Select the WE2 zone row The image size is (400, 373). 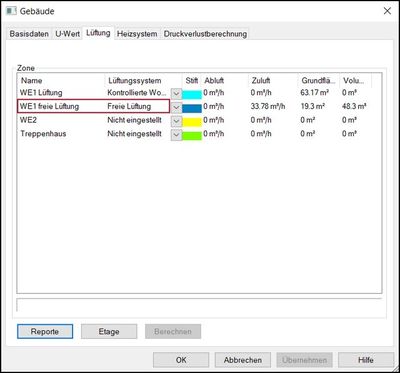pyautogui.click(x=199, y=120)
